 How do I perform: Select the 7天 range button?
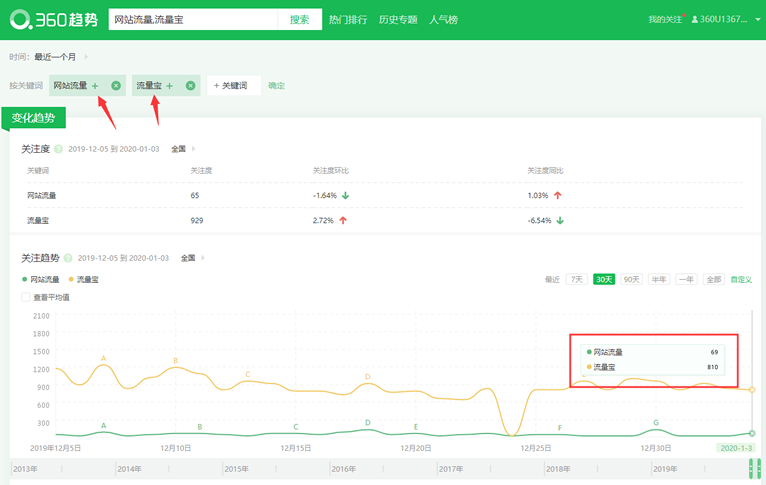coord(576,279)
